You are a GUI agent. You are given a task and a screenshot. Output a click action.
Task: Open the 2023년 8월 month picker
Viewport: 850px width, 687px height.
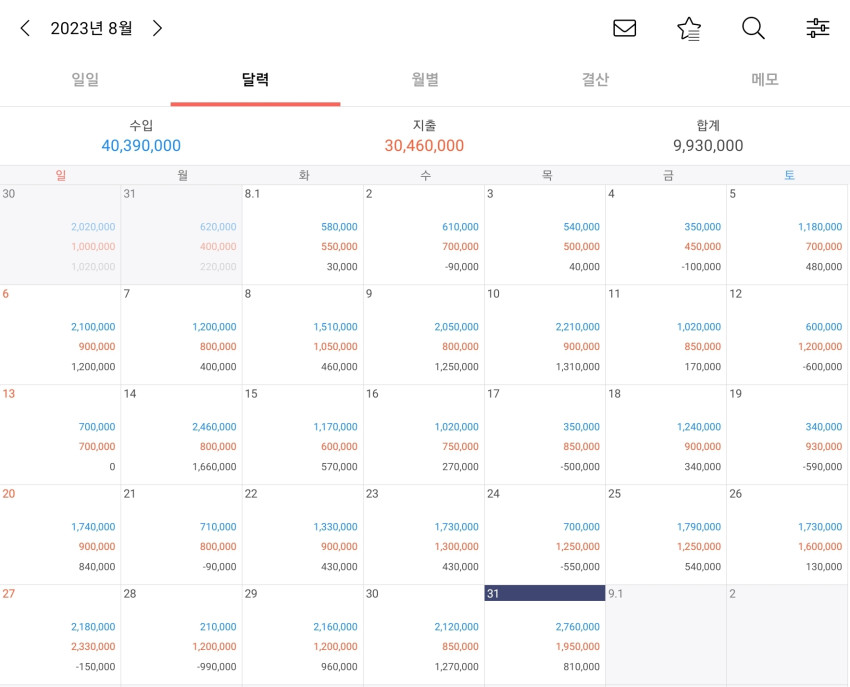[x=91, y=28]
